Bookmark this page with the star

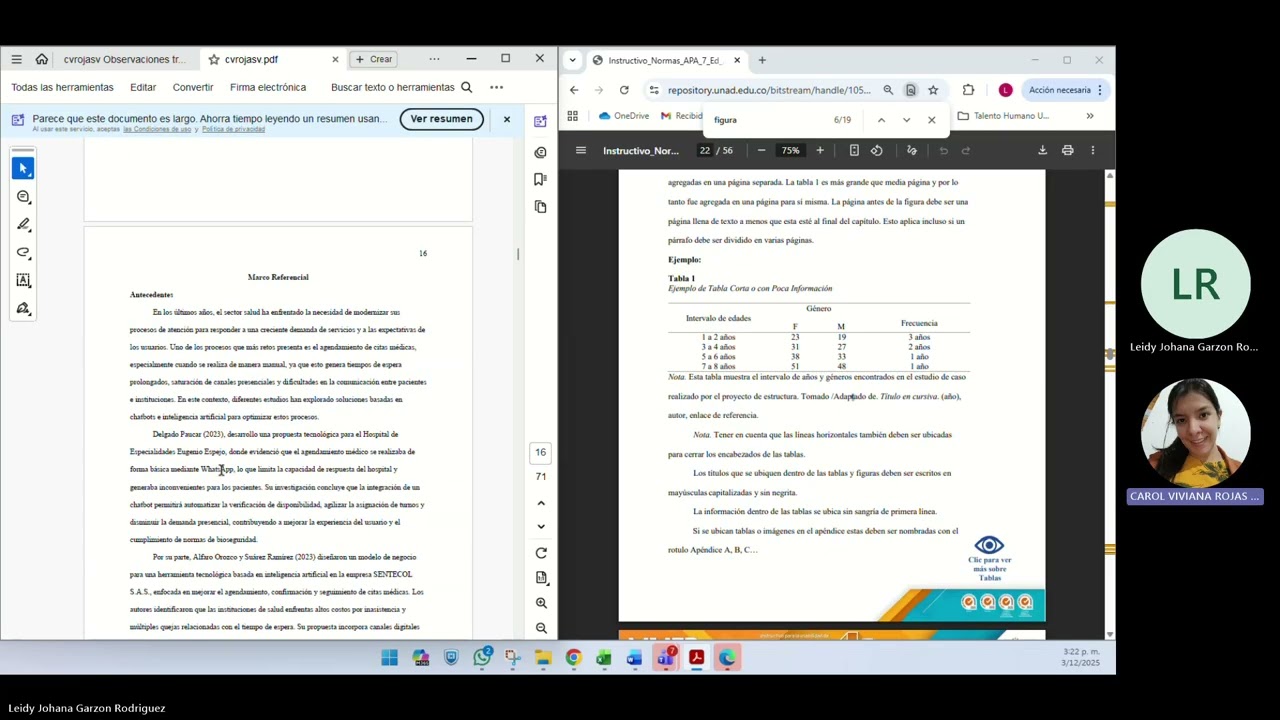coord(933,90)
